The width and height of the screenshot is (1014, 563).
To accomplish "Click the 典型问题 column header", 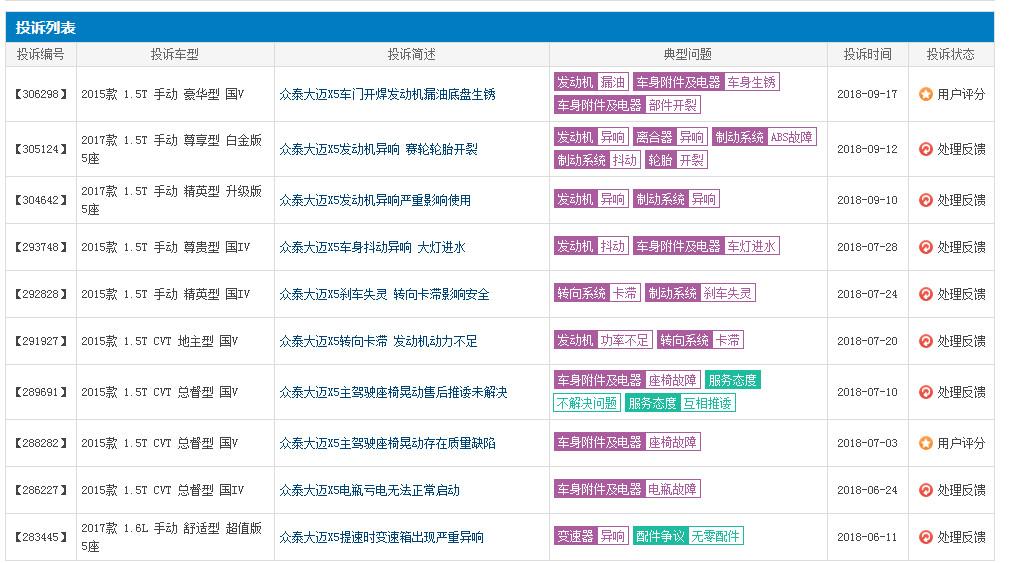I will click(x=687, y=54).
